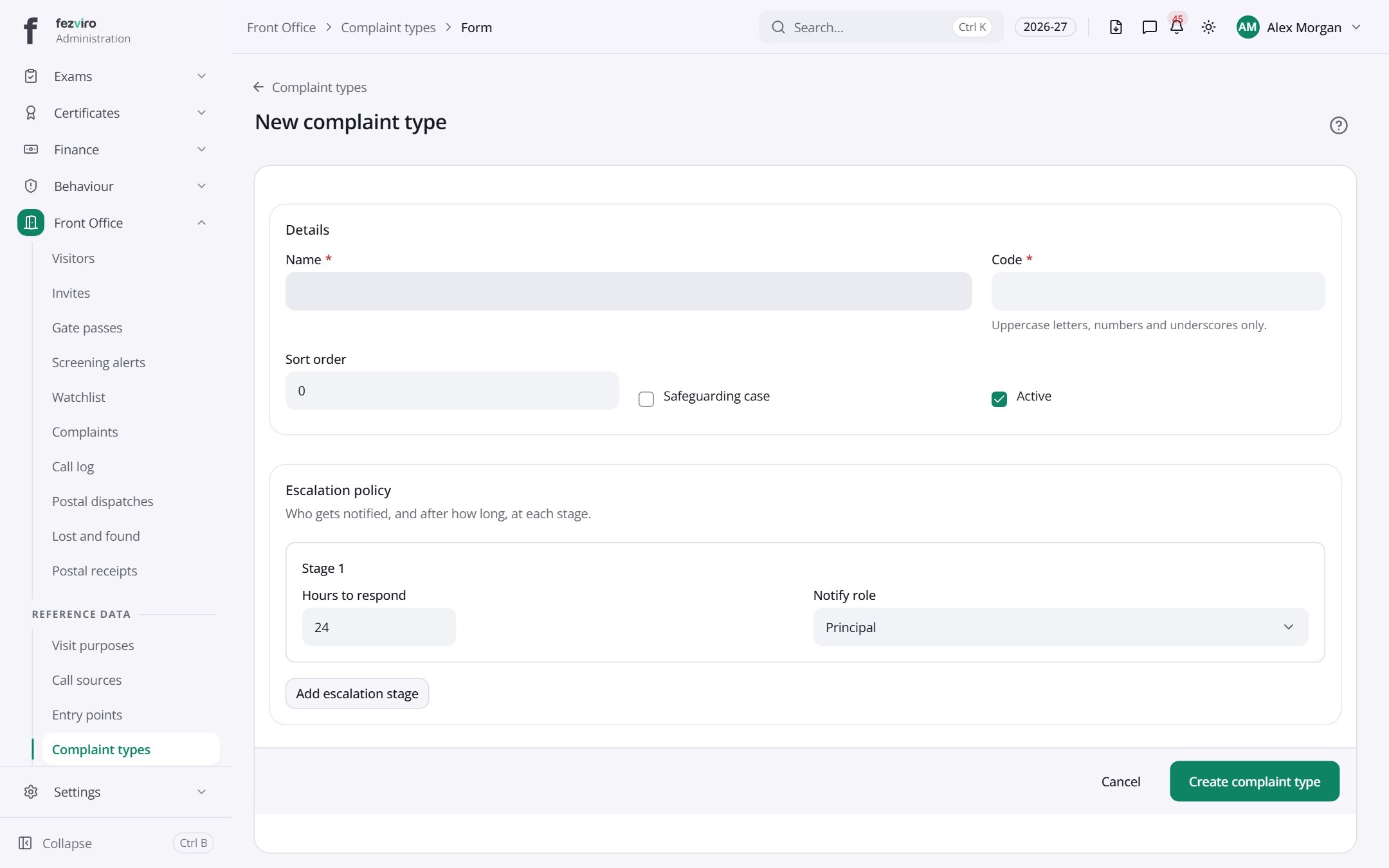Image resolution: width=1389 pixels, height=868 pixels.
Task: Click Add escalation stage button
Action: 357,693
